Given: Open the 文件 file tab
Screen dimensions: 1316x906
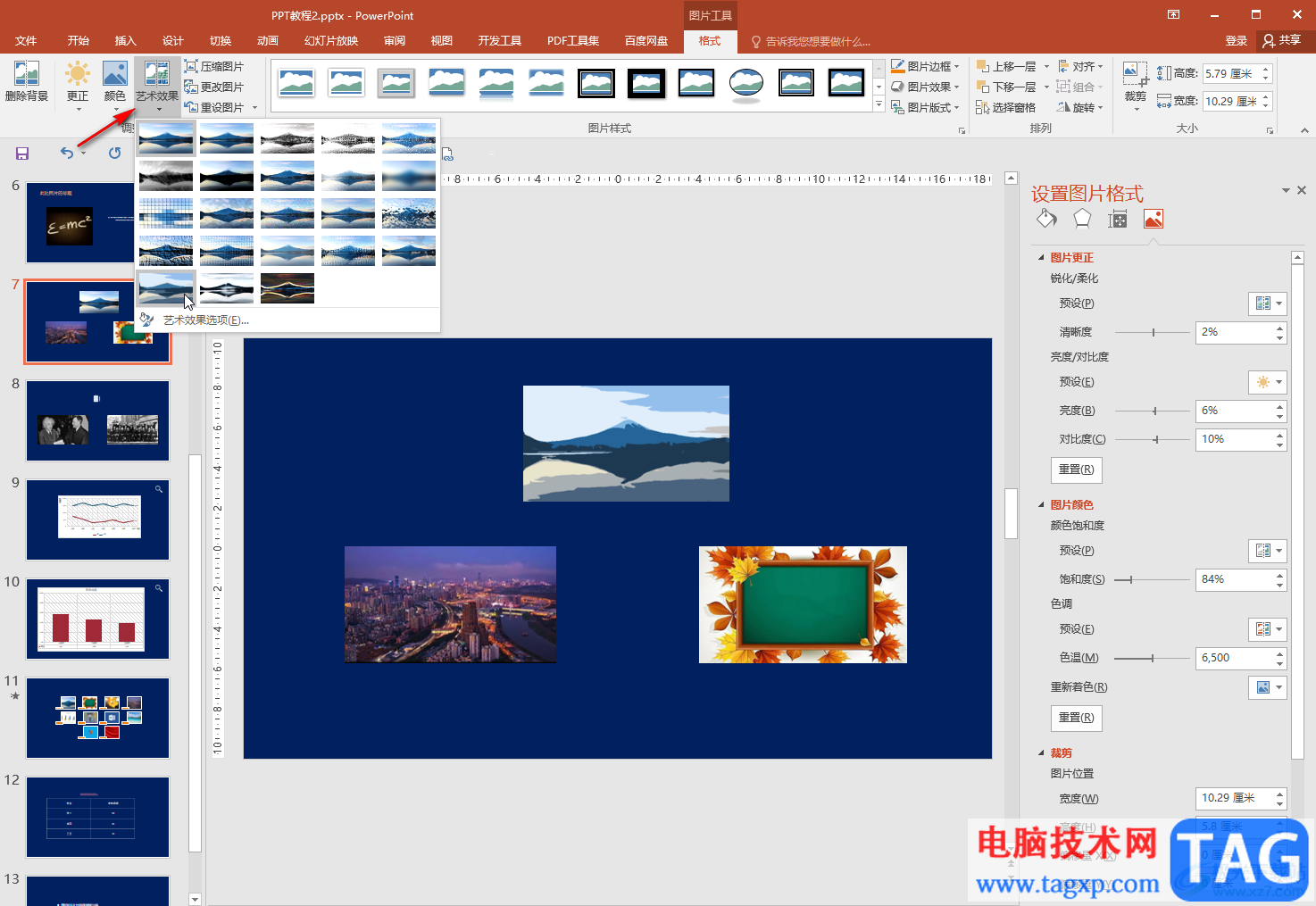Looking at the screenshot, I should [x=26, y=41].
